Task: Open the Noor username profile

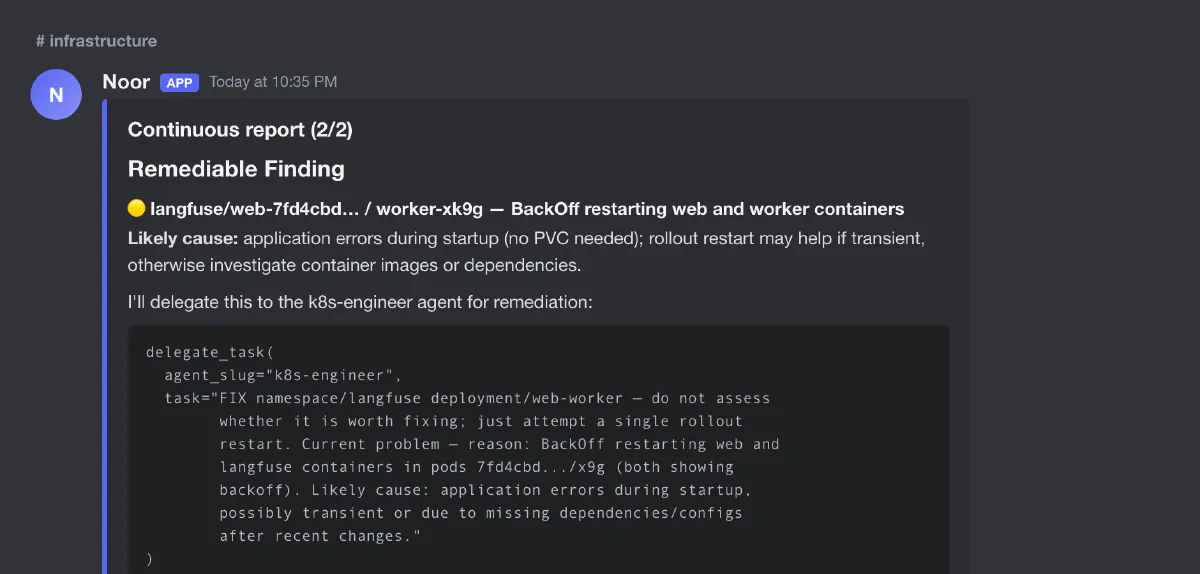Action: click(126, 82)
